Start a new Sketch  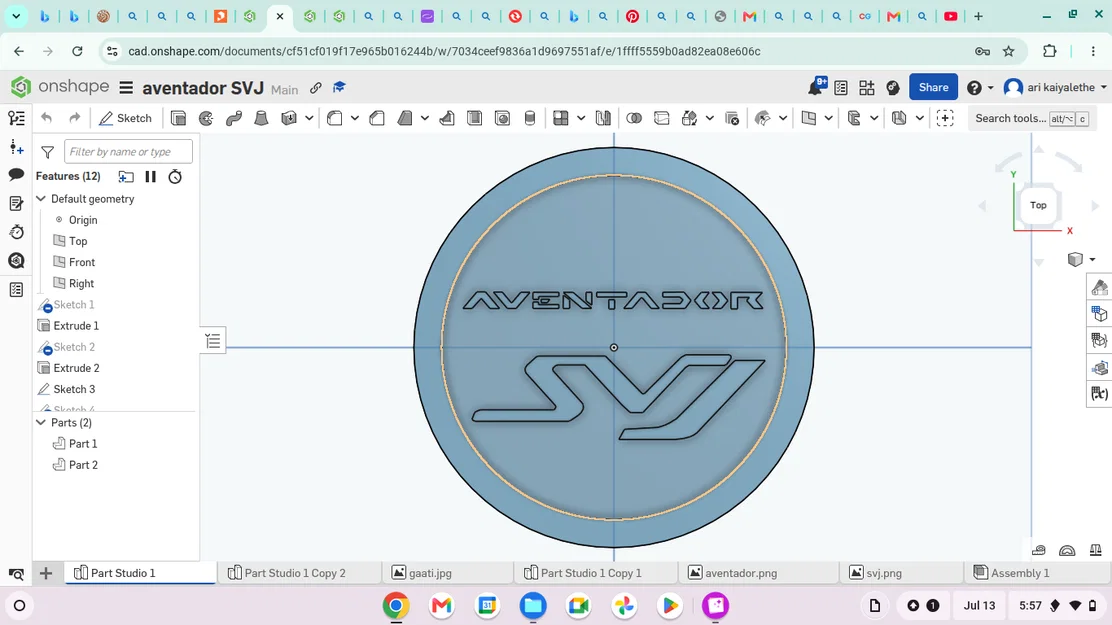[126, 118]
